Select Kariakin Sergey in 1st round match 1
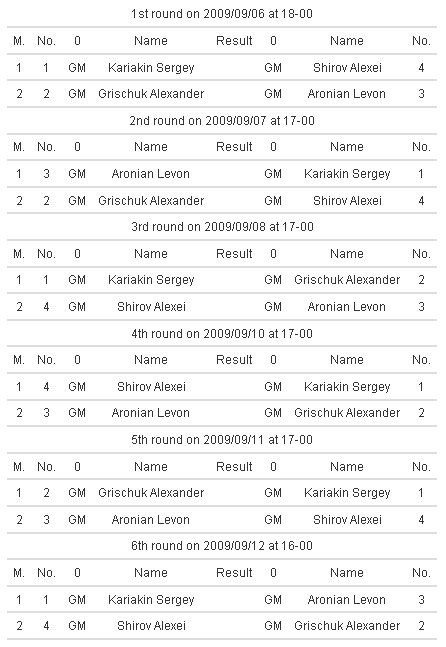 151,68
